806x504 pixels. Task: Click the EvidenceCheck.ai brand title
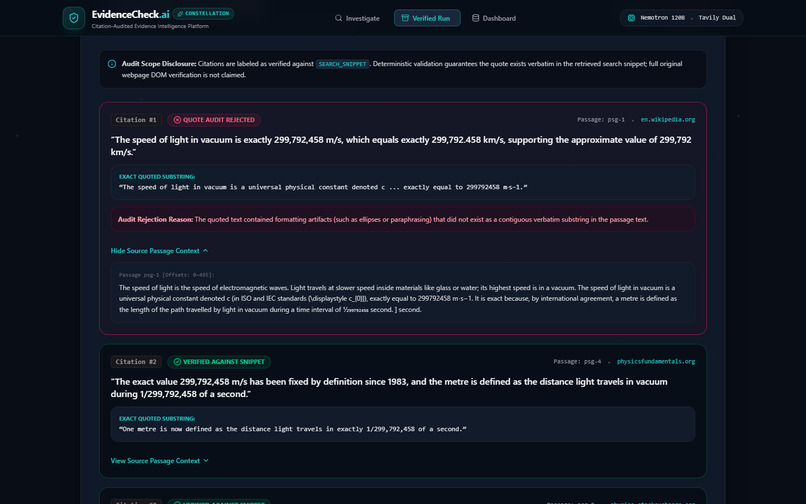(x=131, y=14)
